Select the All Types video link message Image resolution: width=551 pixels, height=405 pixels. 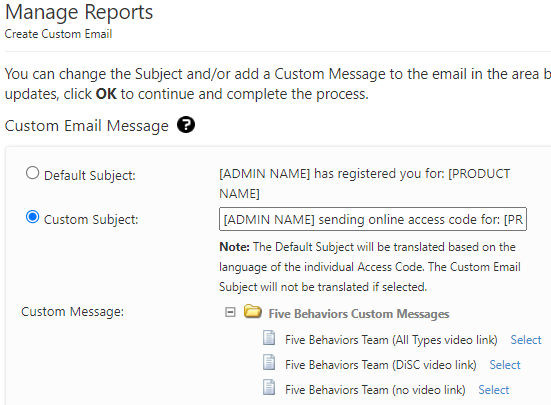pyautogui.click(x=526, y=340)
